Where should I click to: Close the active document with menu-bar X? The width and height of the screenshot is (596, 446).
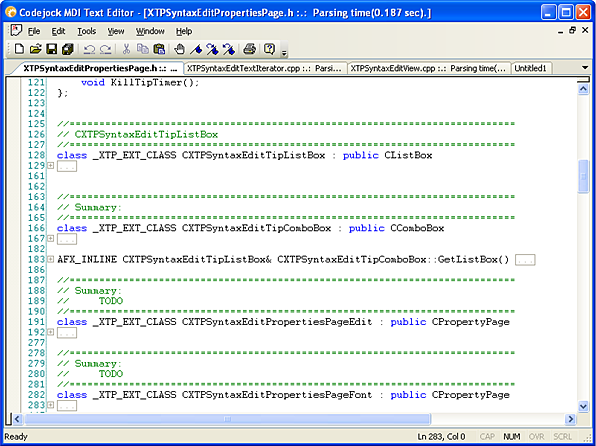pos(585,30)
